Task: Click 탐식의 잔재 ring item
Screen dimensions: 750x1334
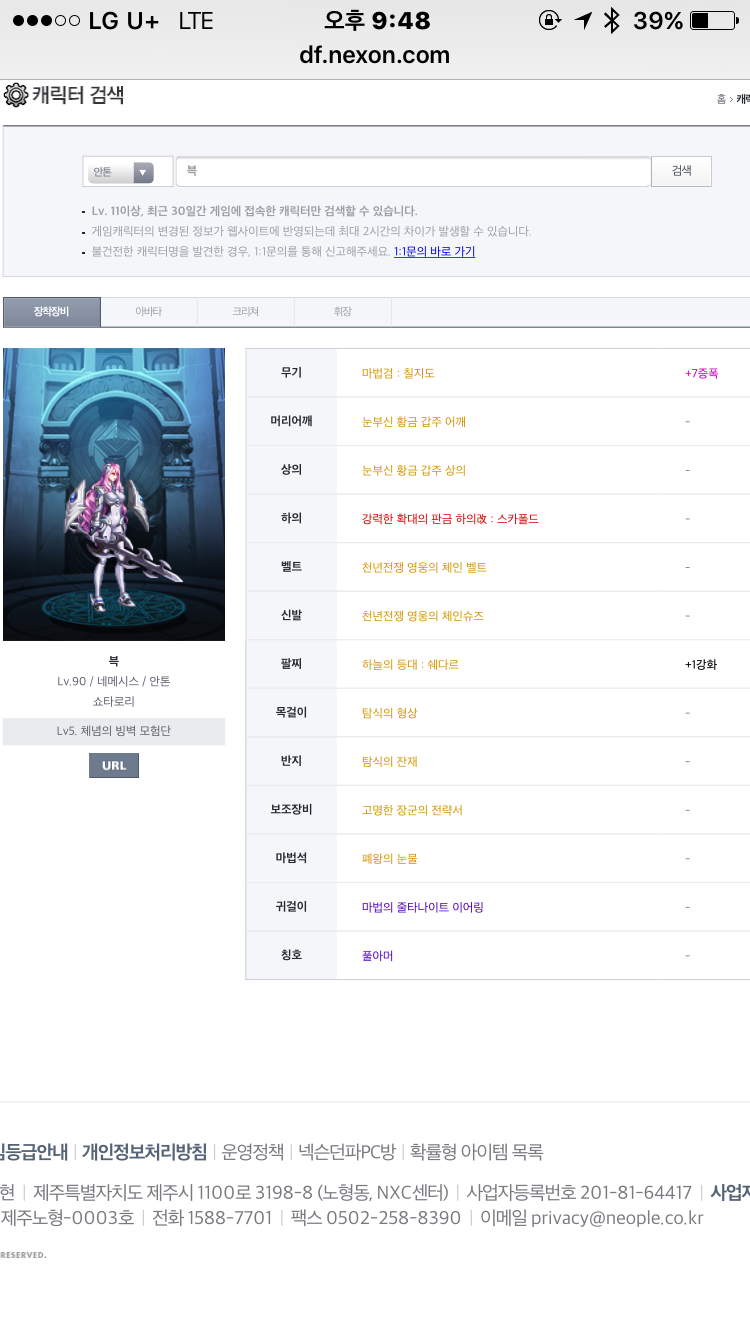Action: [390, 761]
